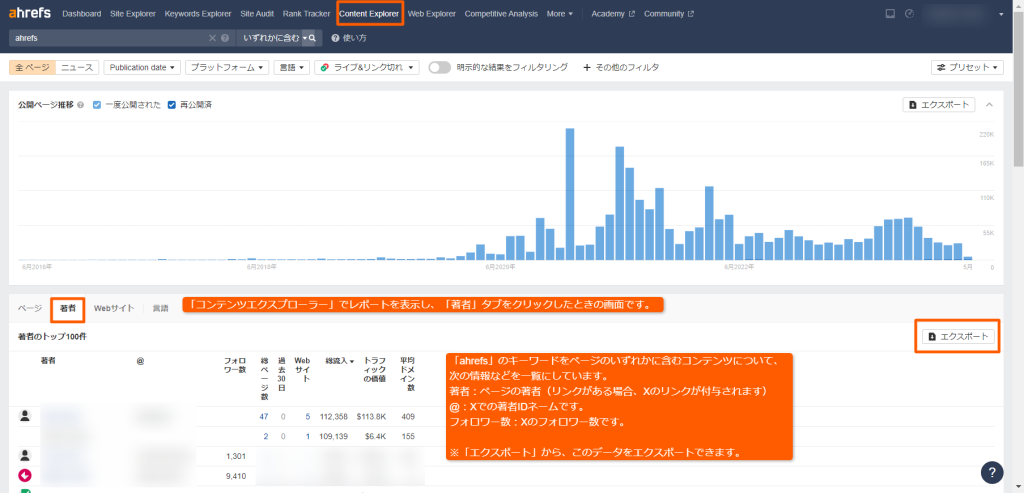This screenshot has height=493, width=1024.
Task: Open Web Explorer
Action: tap(432, 14)
